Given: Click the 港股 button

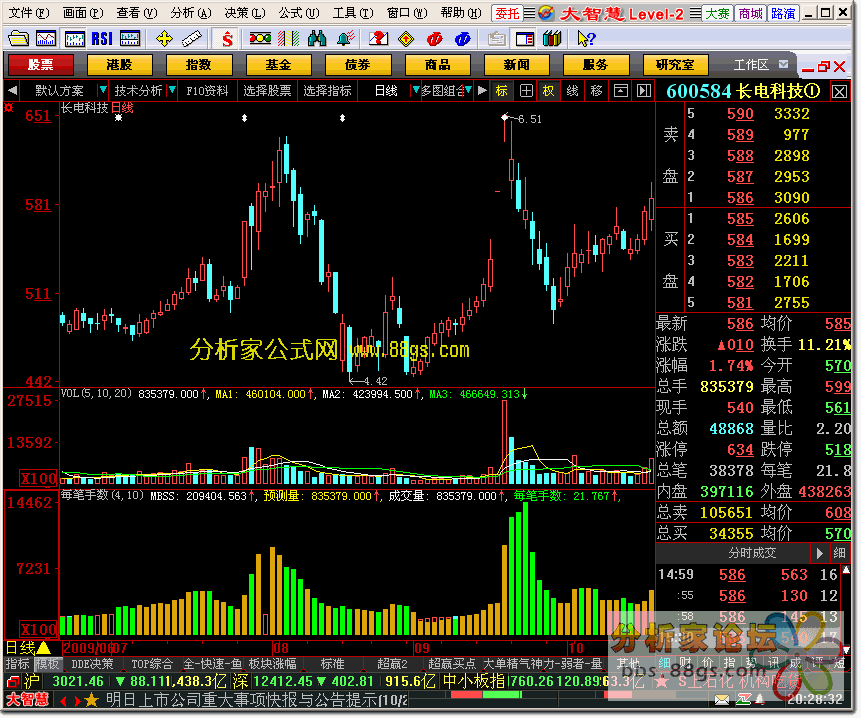Looking at the screenshot, I should (x=120, y=65).
